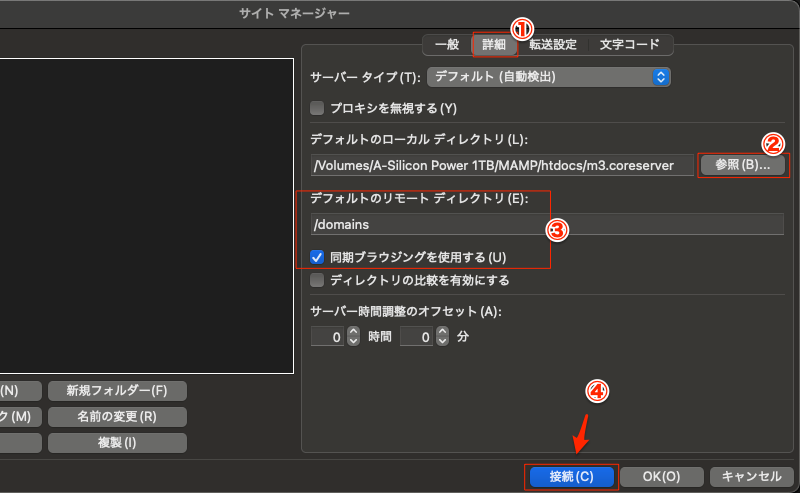
Task: Click the 名前の変更(R) rename button
Action: pos(117,416)
